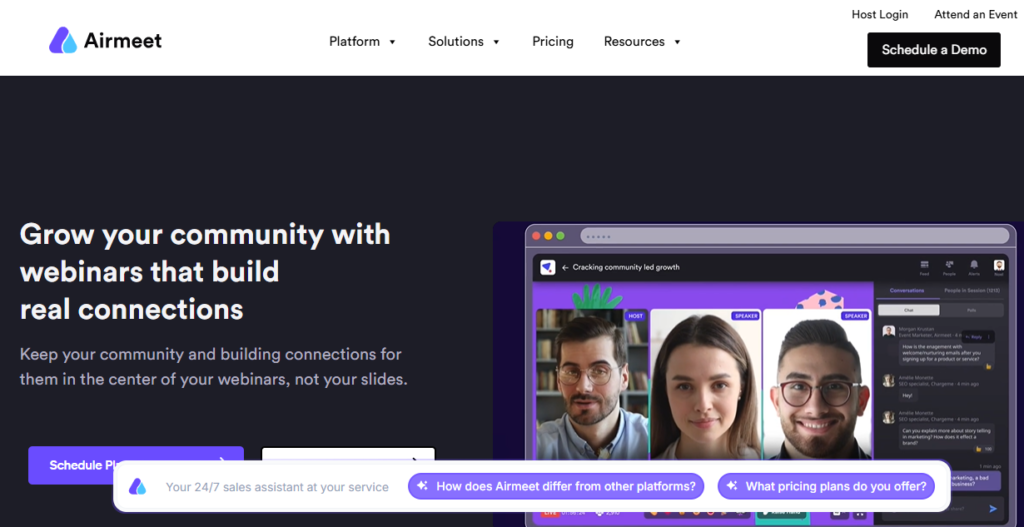The width and height of the screenshot is (1024, 527).
Task: Open the Resources dropdown menu
Action: pos(642,42)
